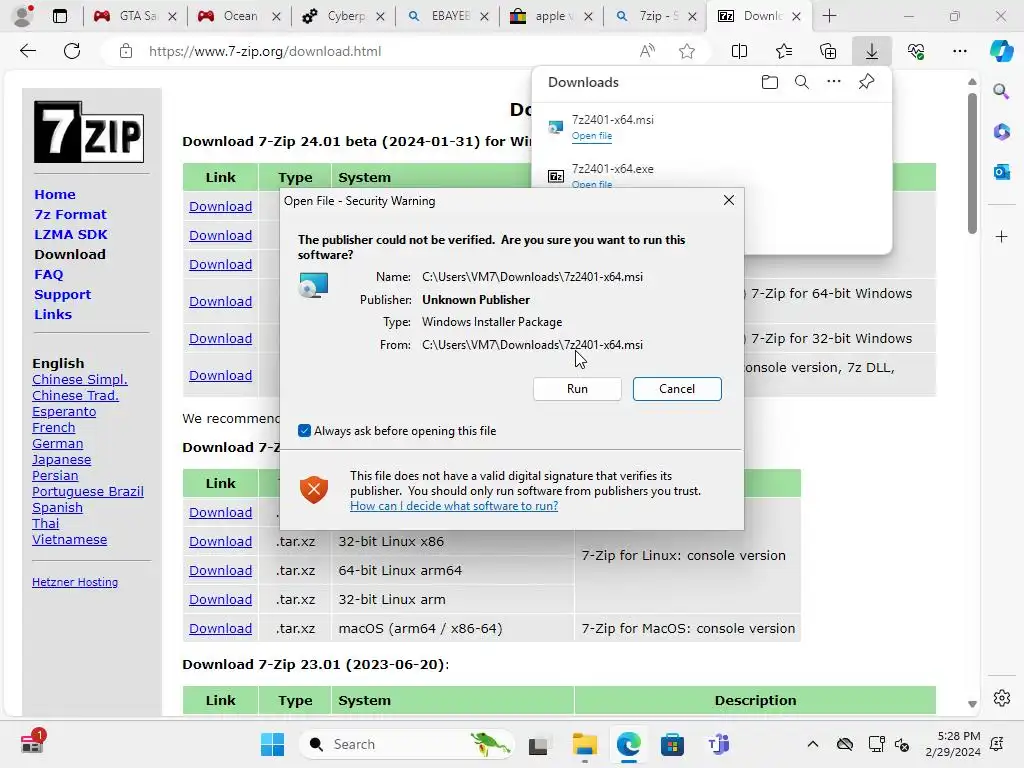Open sidebar settings gear icon
The height and width of the screenshot is (768, 1024).
coord(1001,698)
